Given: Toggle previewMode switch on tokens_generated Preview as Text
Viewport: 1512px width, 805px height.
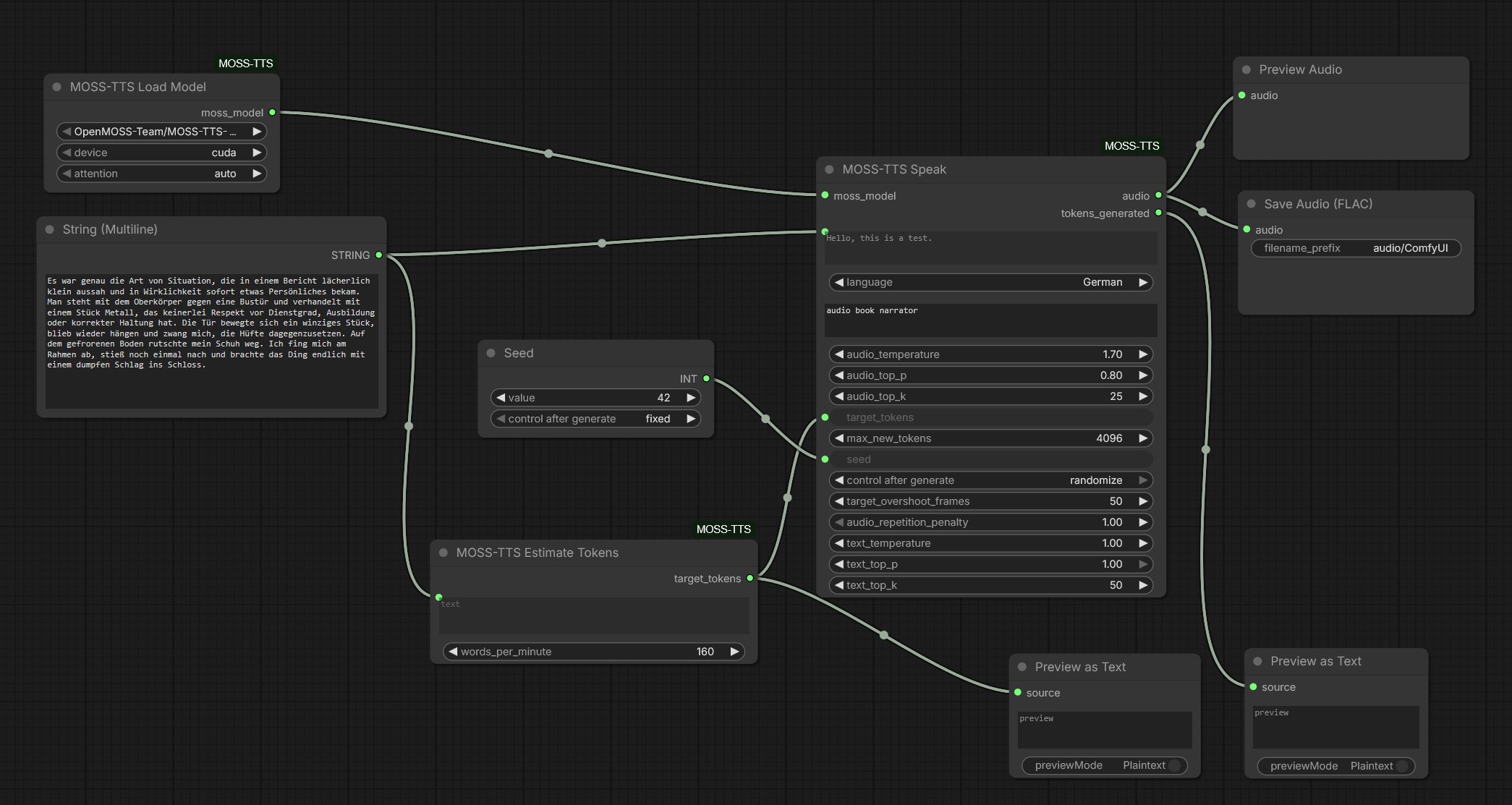Looking at the screenshot, I should [x=1401, y=766].
